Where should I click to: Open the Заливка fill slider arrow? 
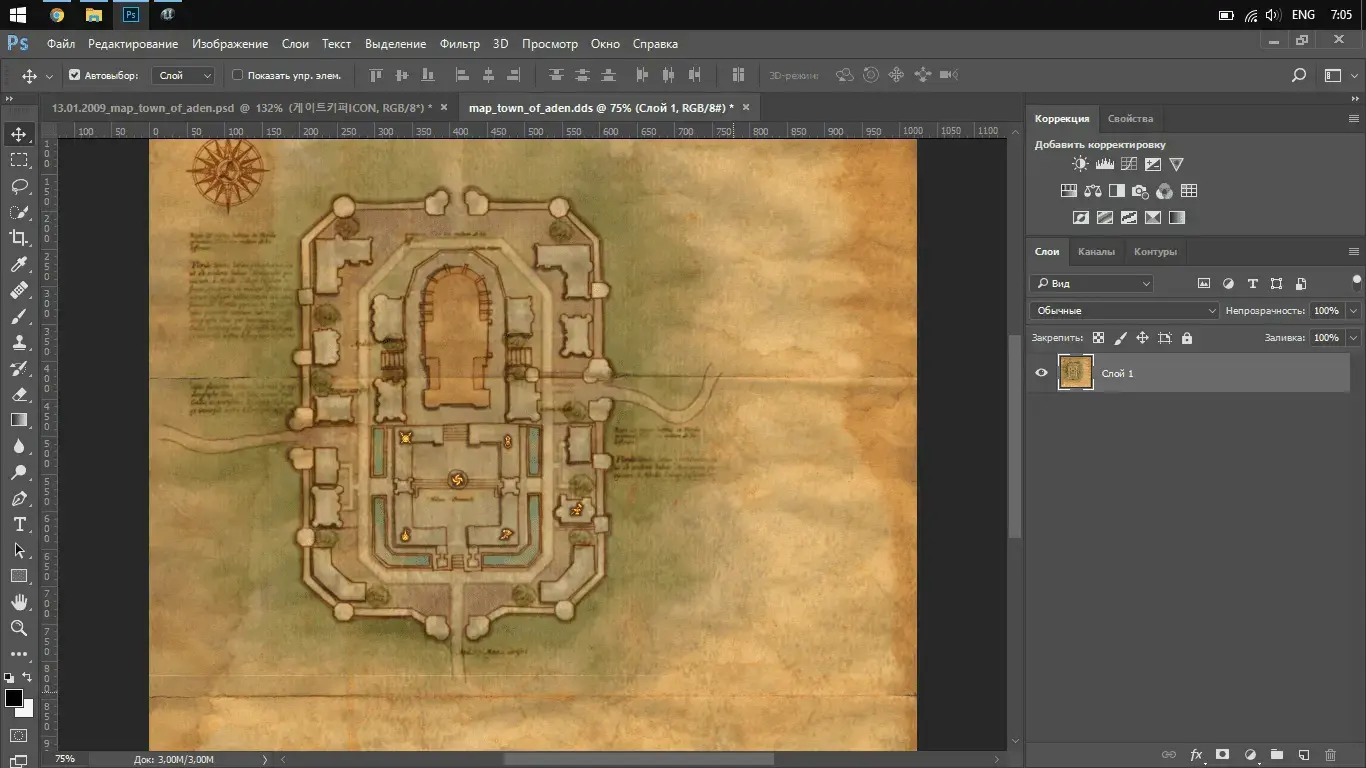click(x=1353, y=338)
